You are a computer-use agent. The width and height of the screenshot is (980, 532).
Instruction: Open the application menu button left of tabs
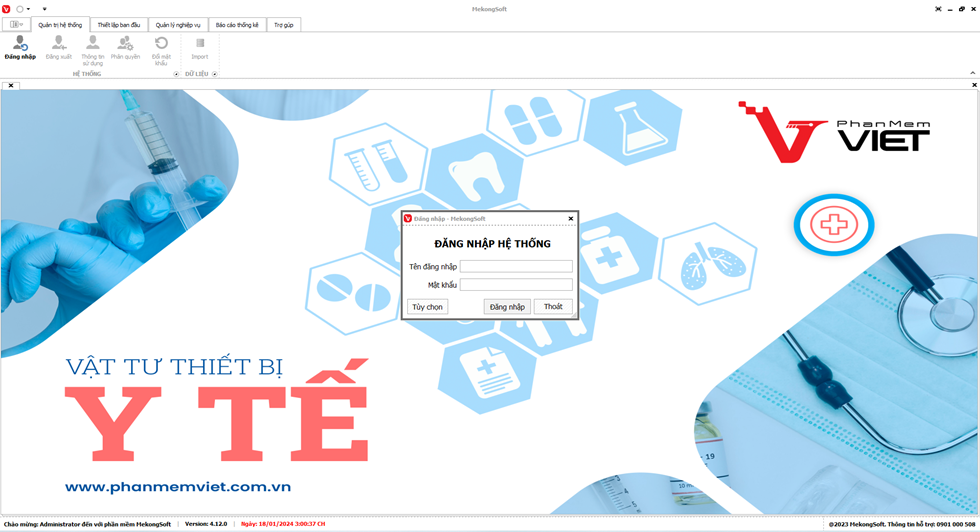16,24
